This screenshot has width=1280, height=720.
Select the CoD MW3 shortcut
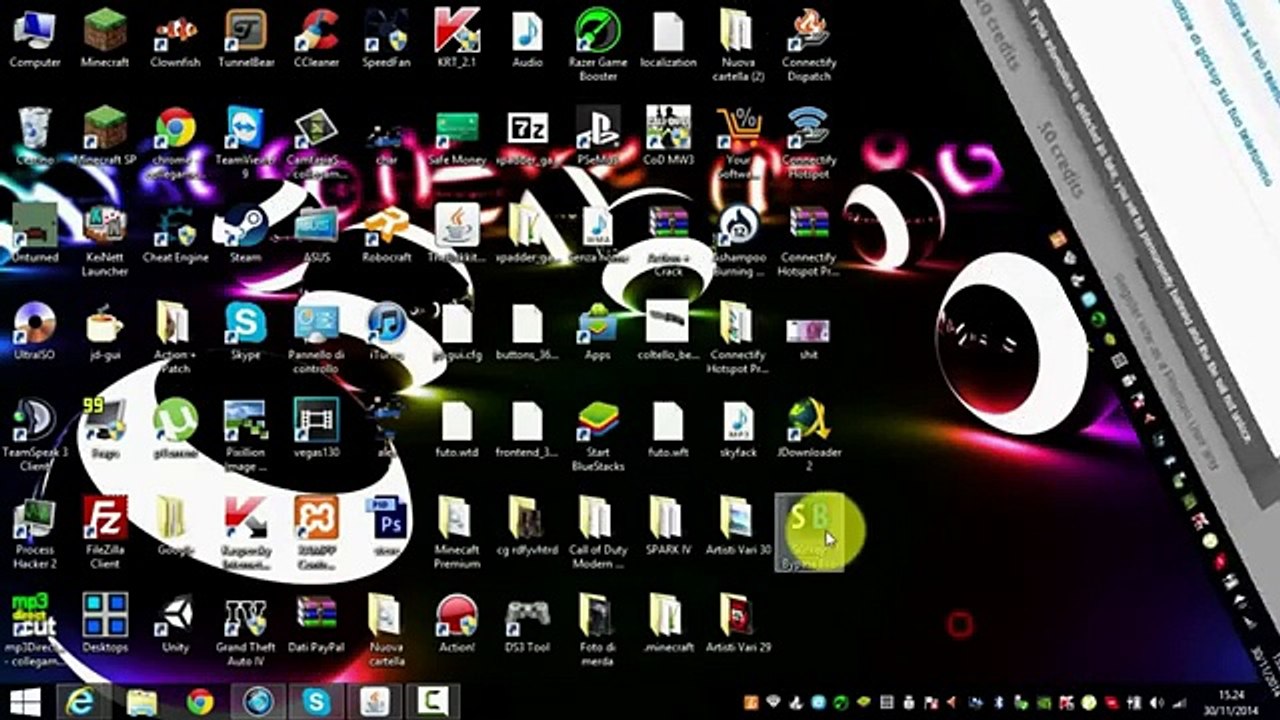668,136
